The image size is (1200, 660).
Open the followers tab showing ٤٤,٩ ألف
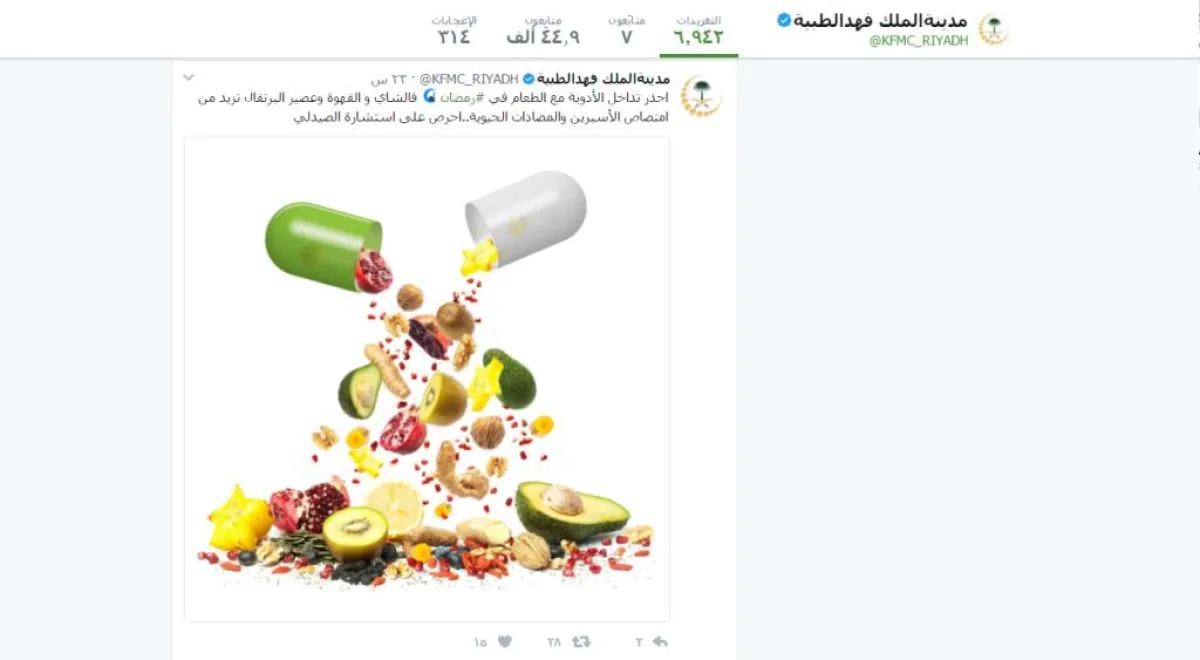point(543,30)
